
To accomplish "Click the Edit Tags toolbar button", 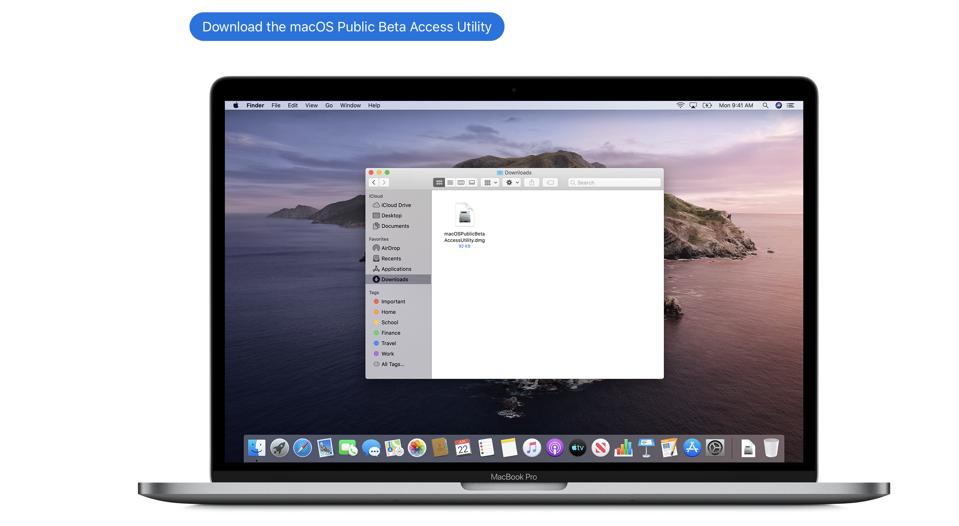I will tap(550, 183).
